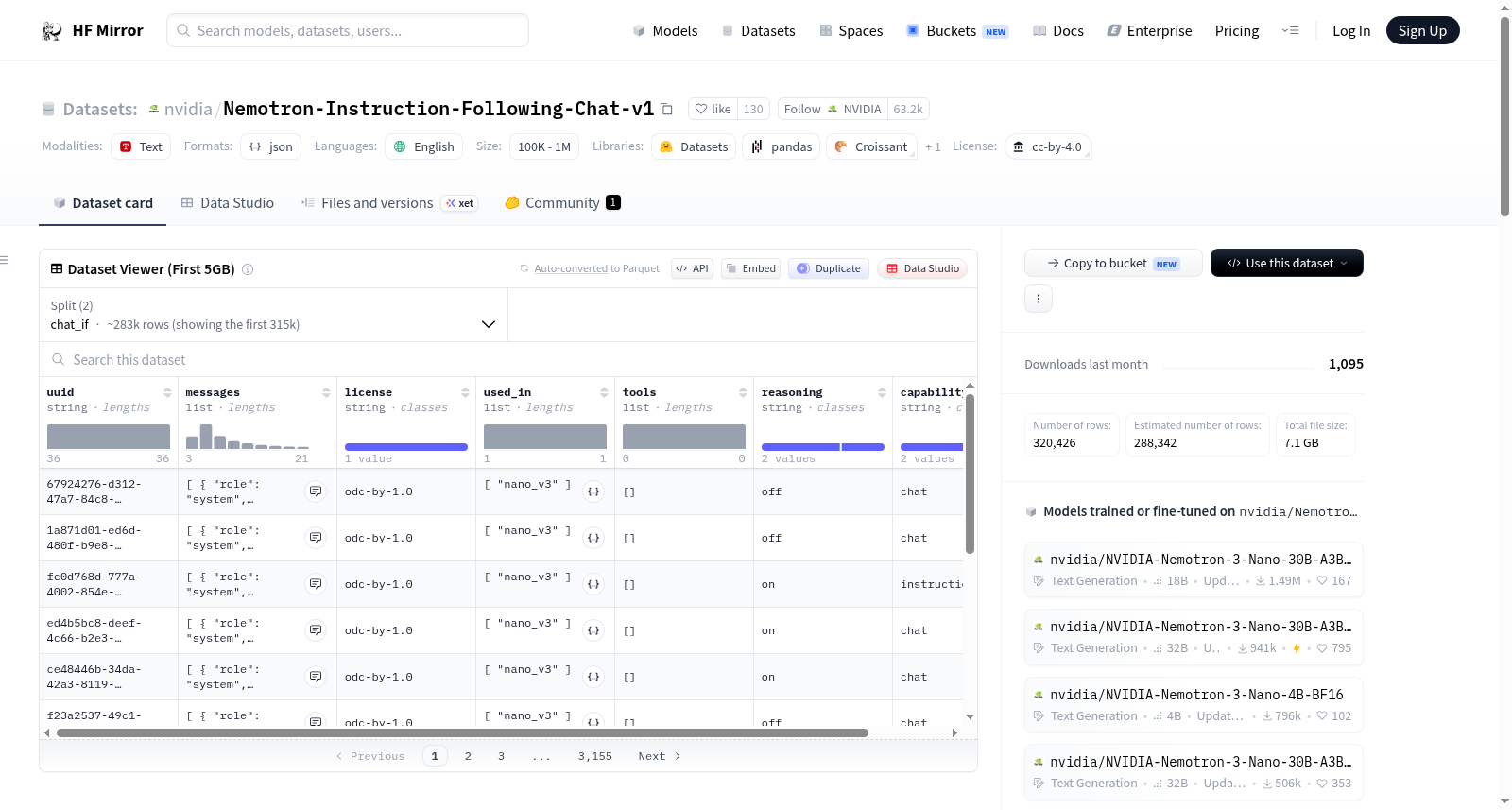
Task: Open Buckets in the navigation
Action: (957, 30)
